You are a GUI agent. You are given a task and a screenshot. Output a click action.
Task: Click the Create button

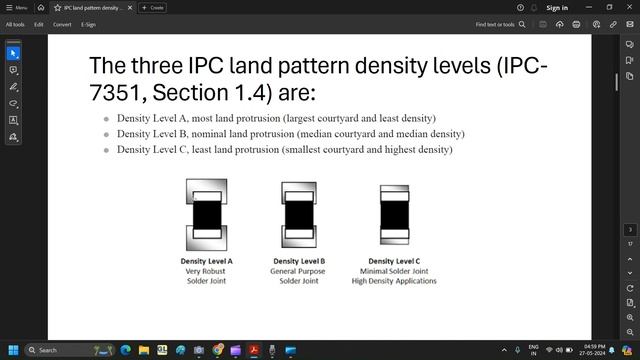153,8
